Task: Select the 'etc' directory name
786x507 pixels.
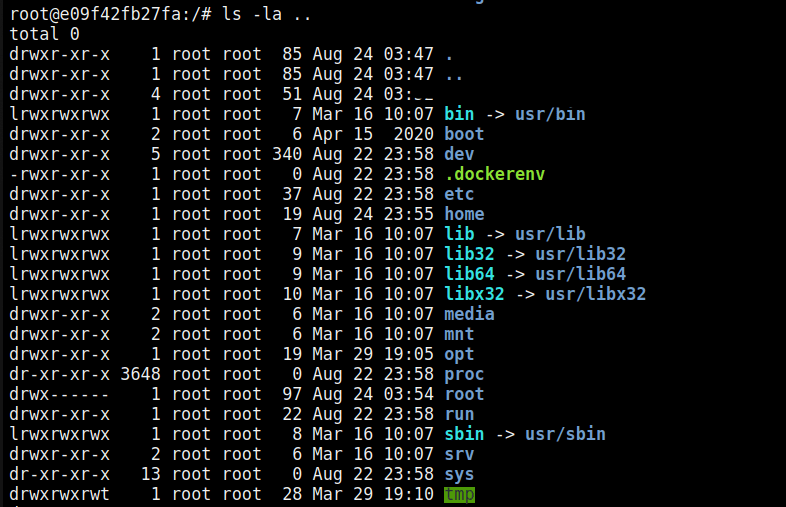Action: pos(459,194)
